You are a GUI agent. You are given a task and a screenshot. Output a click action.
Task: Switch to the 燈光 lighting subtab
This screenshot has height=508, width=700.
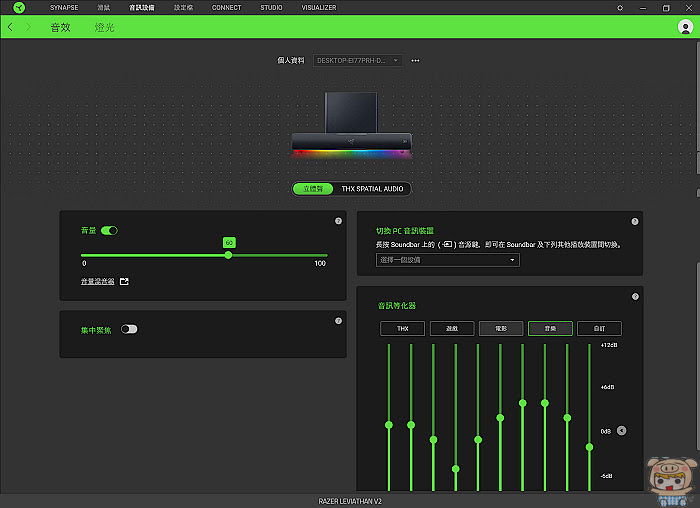[104, 27]
